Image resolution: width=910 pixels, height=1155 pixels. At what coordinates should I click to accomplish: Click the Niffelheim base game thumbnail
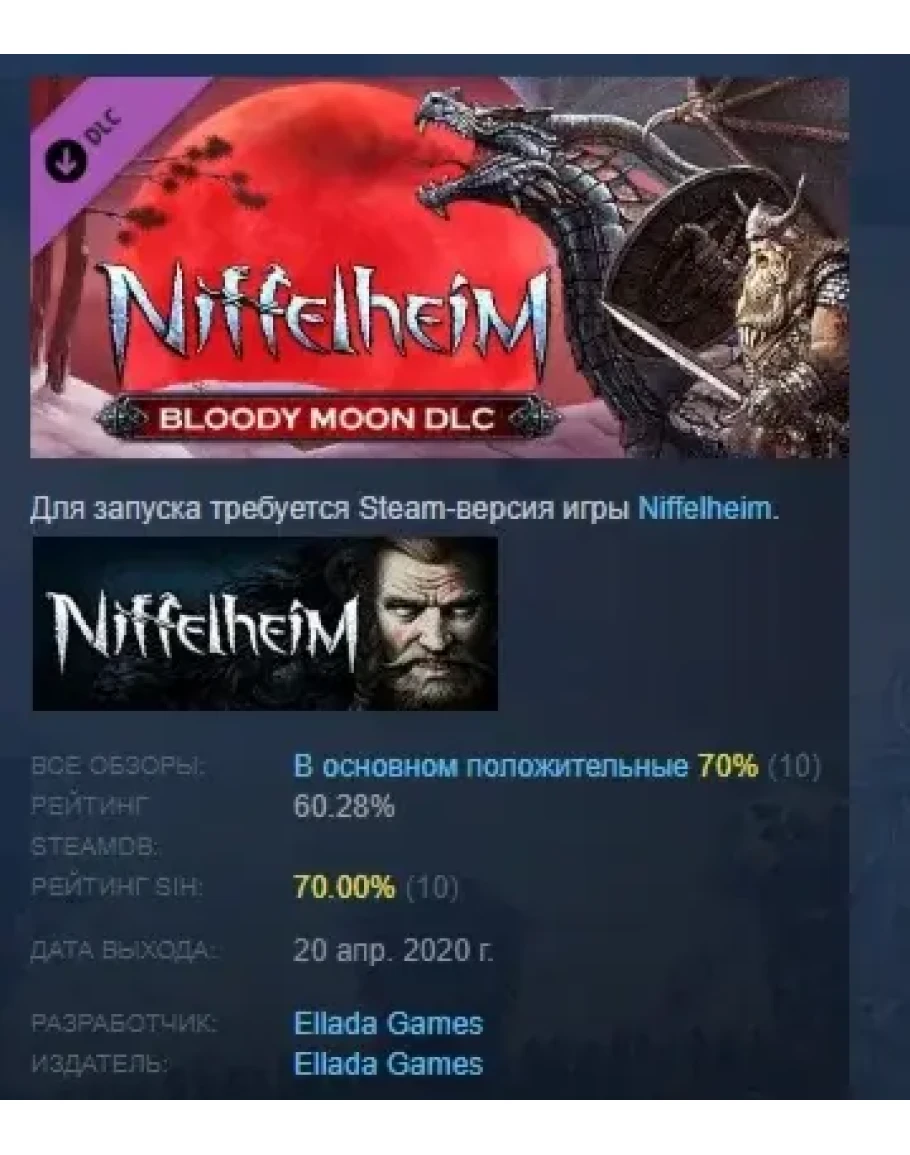pyautogui.click(x=265, y=623)
